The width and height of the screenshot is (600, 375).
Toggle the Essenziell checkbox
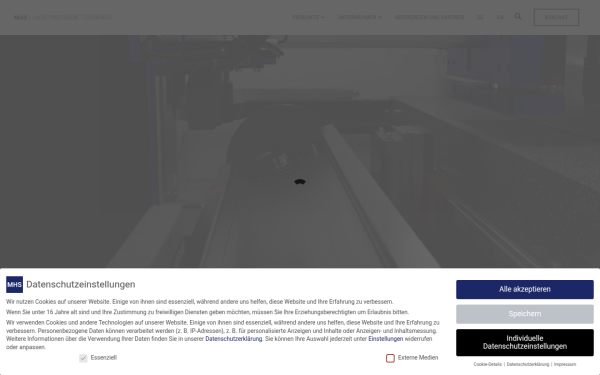83,358
